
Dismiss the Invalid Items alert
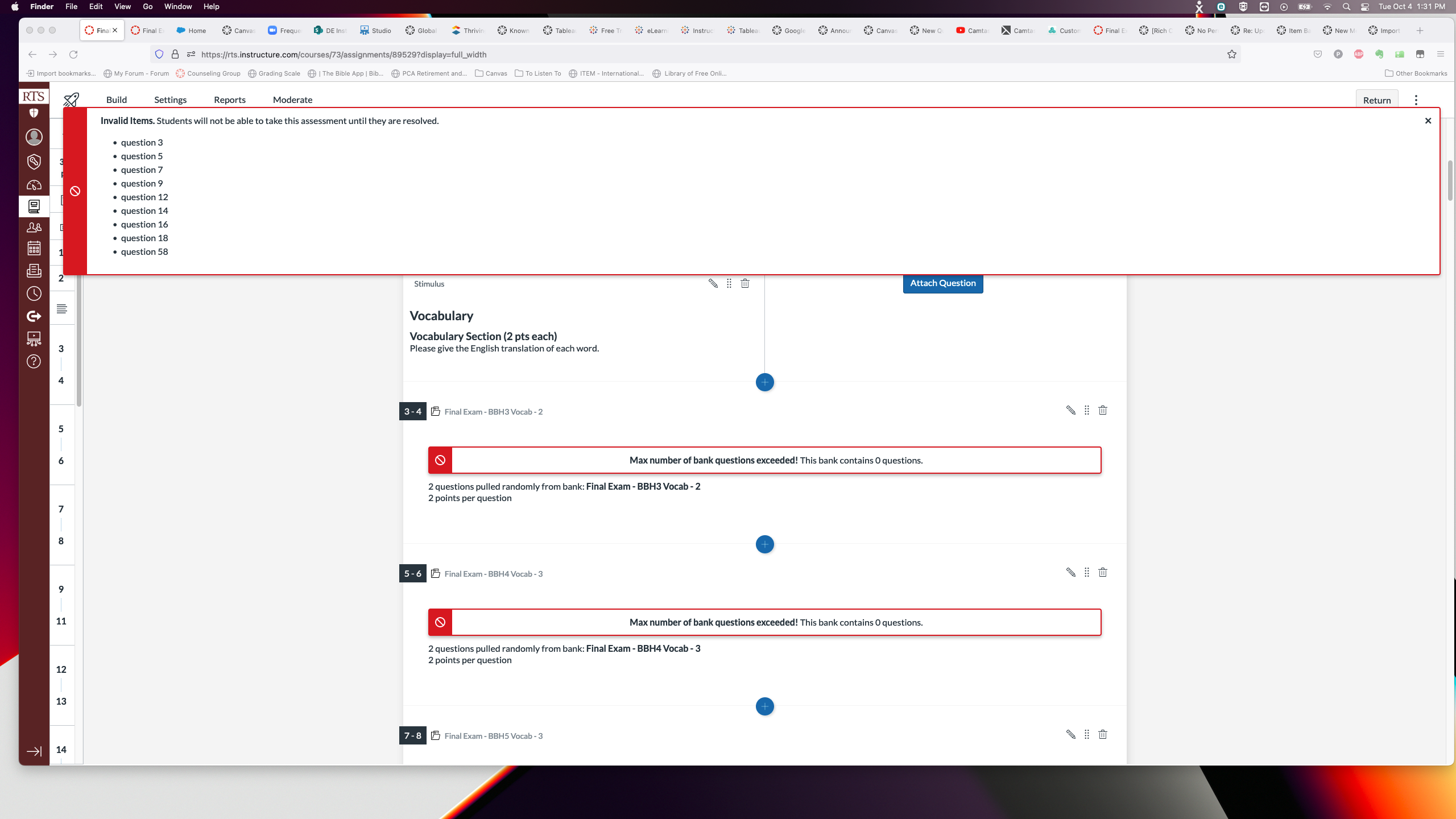(1428, 121)
